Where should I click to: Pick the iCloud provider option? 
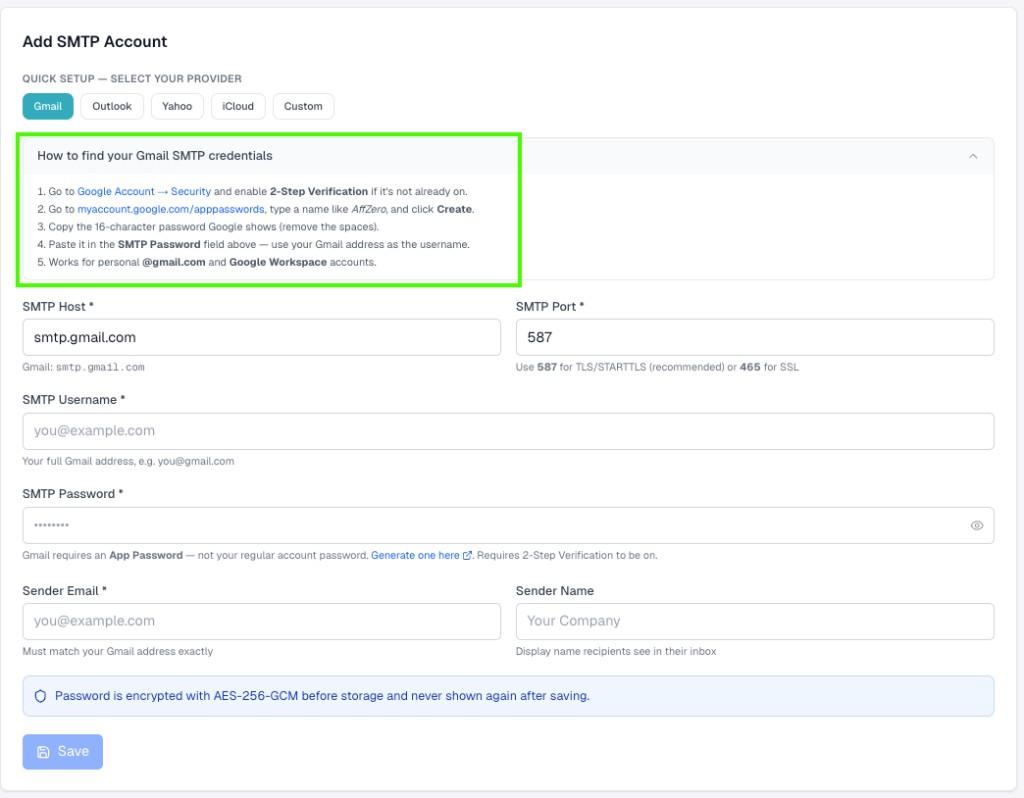[238, 106]
